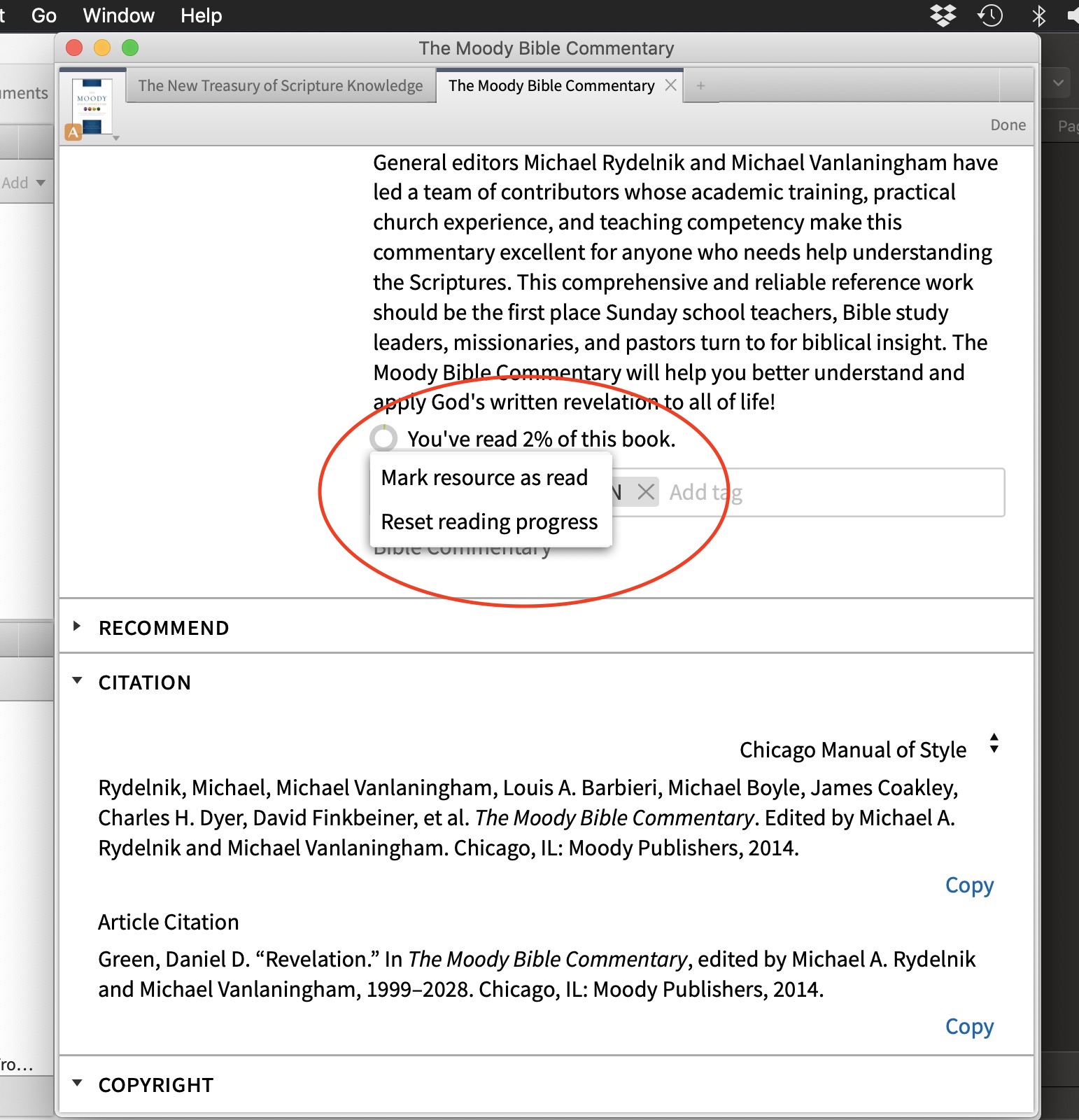Open the Add dropdown in background panel
The height and width of the screenshot is (1120, 1079).
pyautogui.click(x=24, y=183)
